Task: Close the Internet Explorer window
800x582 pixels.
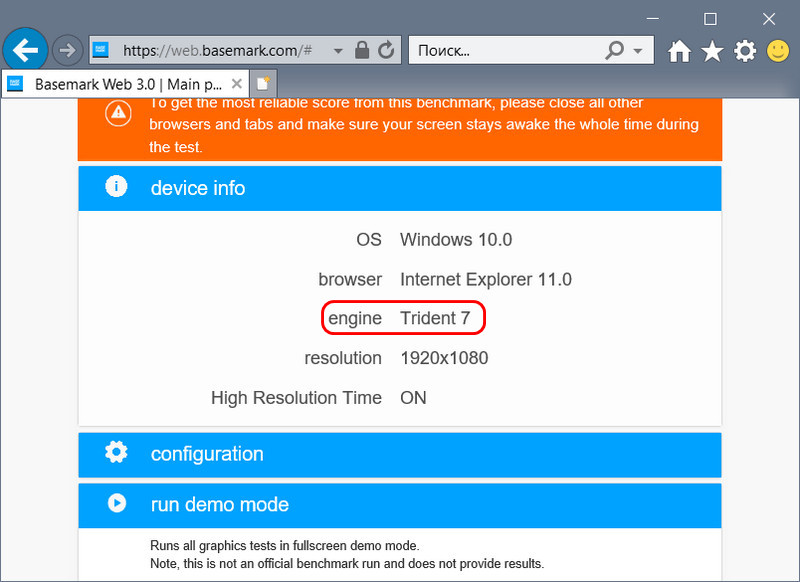Action: pos(769,19)
